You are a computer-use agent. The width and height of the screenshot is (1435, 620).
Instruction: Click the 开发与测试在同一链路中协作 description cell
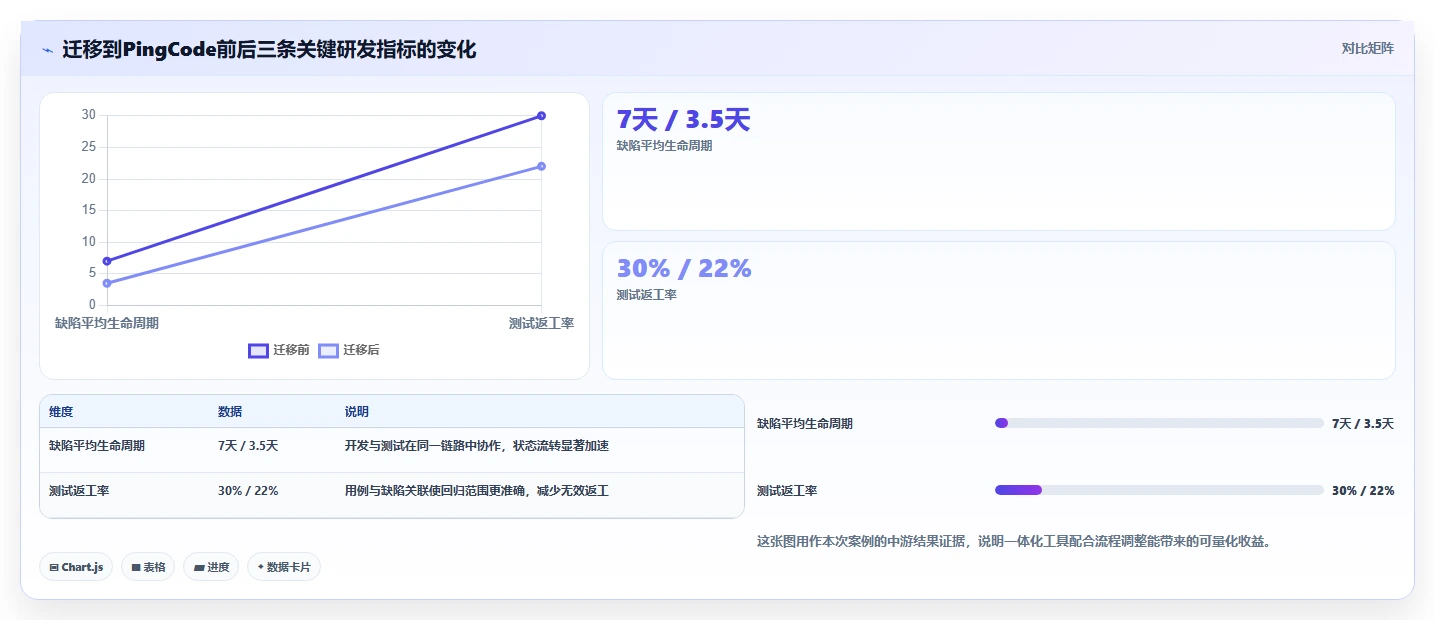pos(477,446)
